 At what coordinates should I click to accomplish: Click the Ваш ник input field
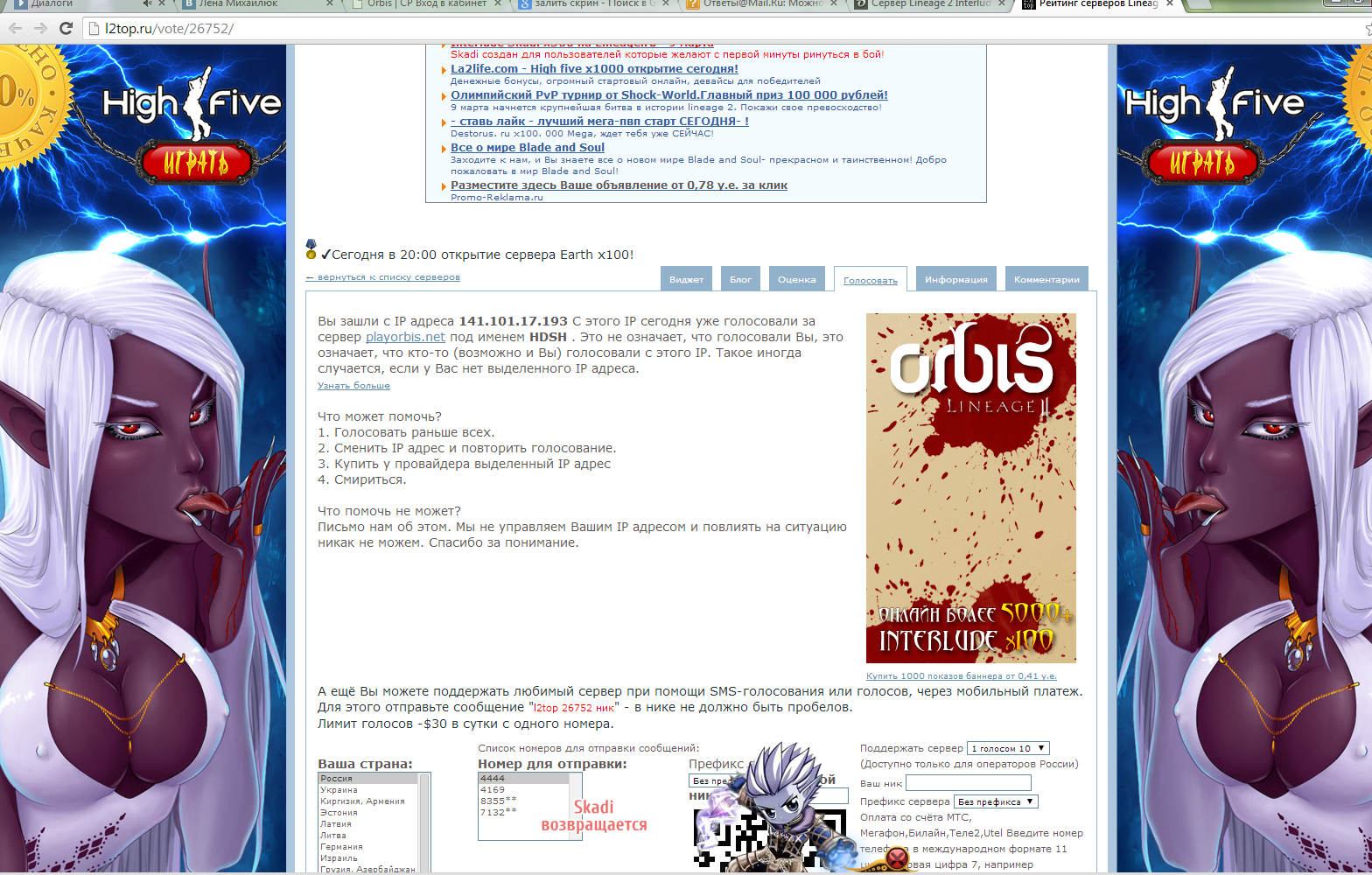click(968, 783)
